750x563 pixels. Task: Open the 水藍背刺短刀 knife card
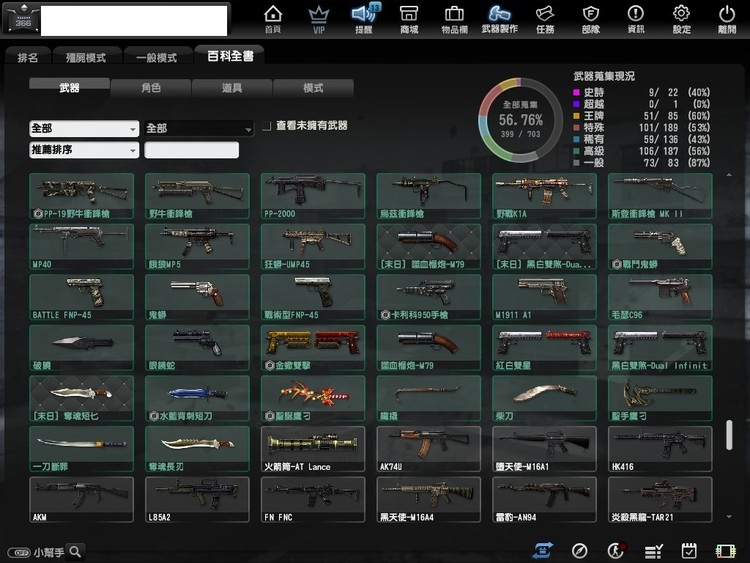pyautogui.click(x=197, y=398)
